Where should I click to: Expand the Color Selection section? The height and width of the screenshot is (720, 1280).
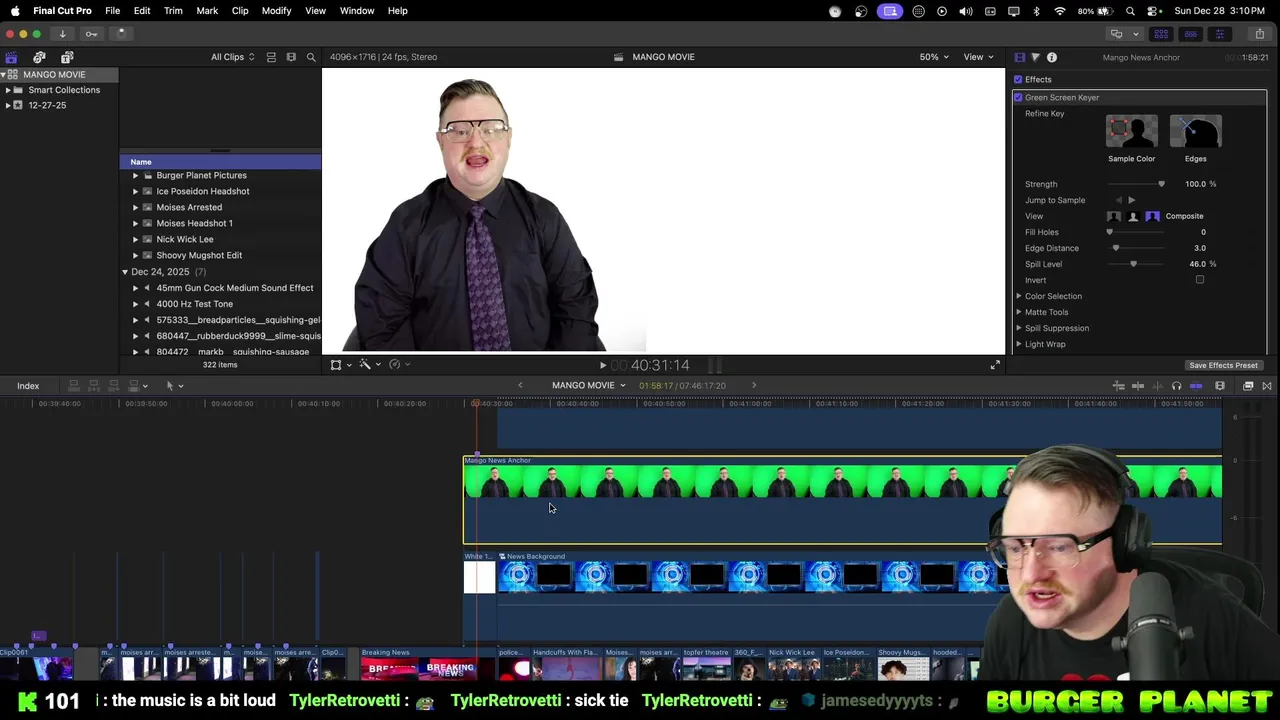(1019, 296)
